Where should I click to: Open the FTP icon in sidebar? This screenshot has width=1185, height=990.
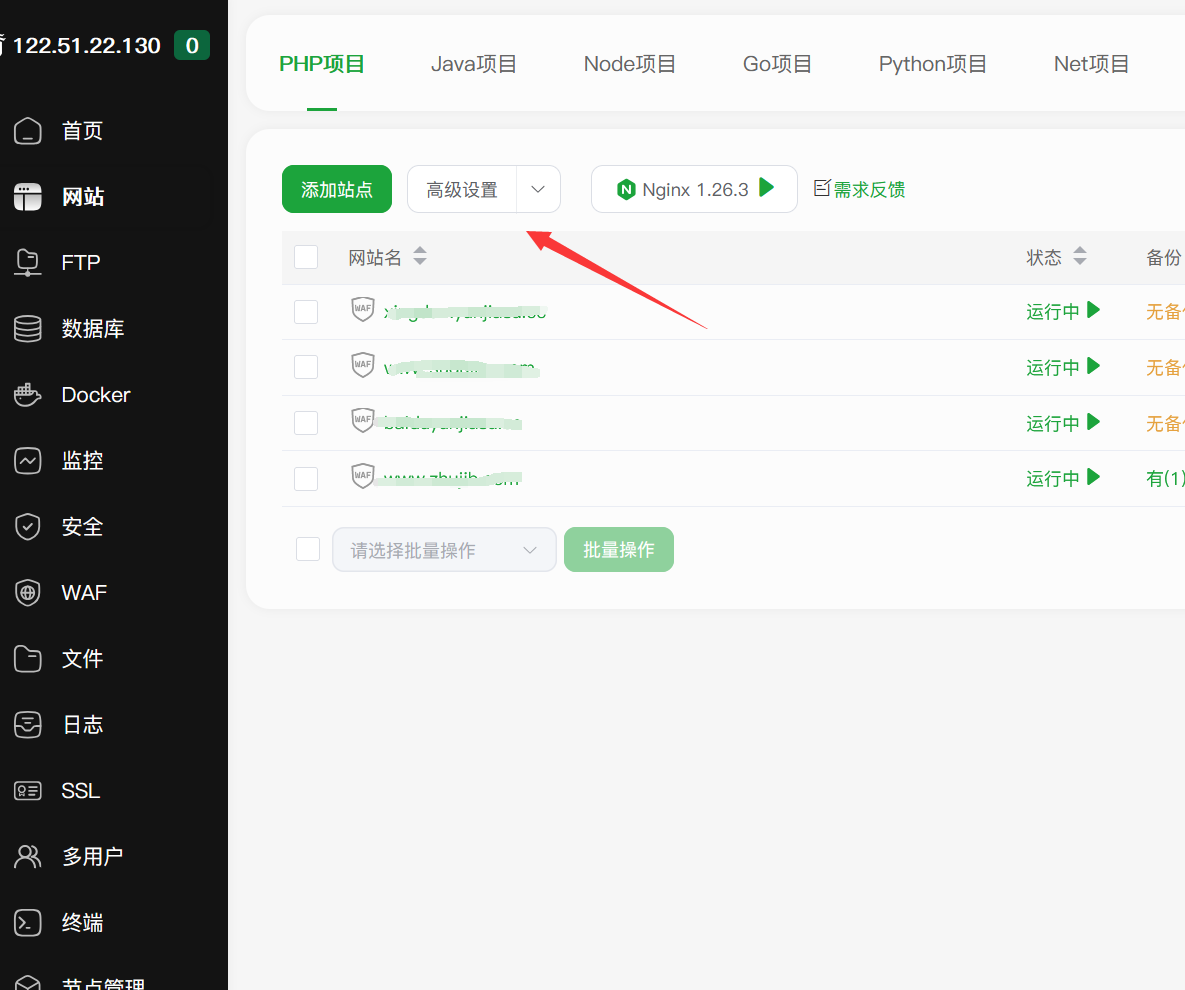[28, 262]
